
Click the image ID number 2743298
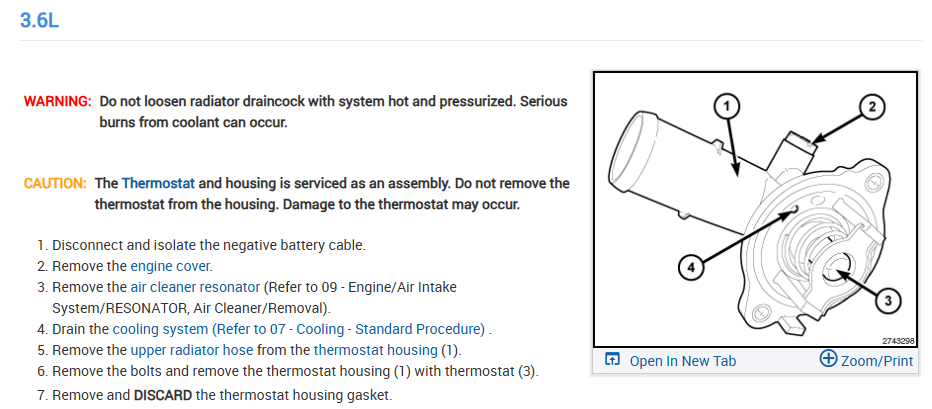(896, 340)
